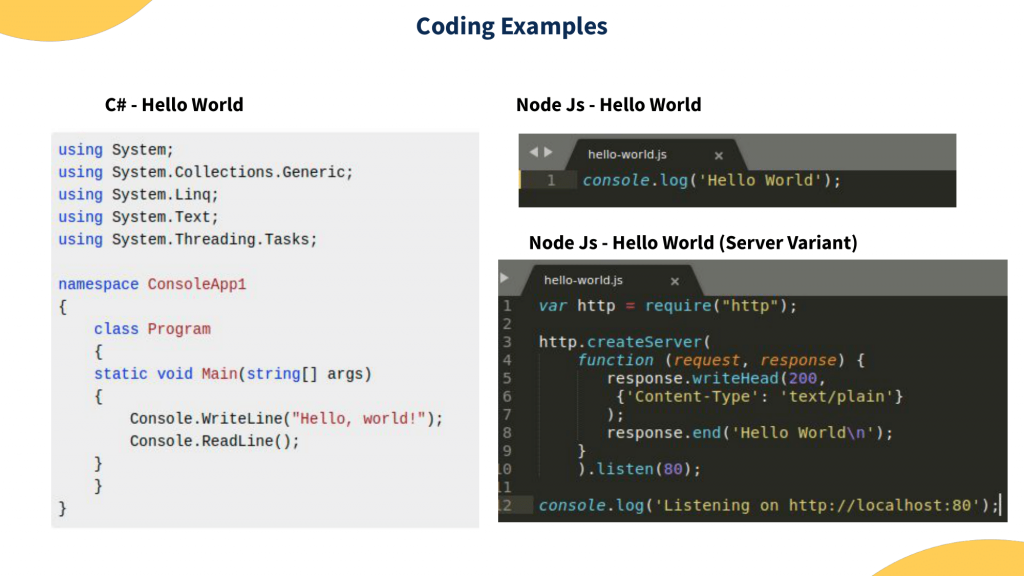Click 'response.writeHead(200,' line
The width and height of the screenshot is (1024, 576).
click(x=716, y=378)
